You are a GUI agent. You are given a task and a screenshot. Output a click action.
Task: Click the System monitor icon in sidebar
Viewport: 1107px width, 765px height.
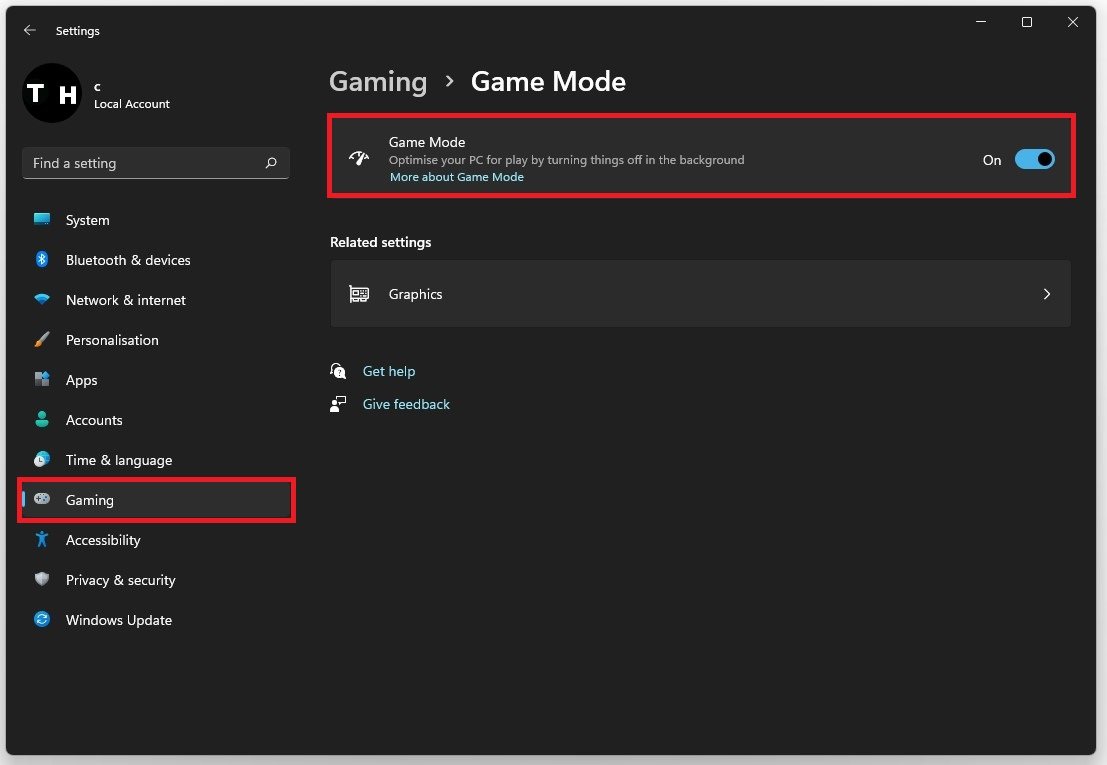(42, 220)
